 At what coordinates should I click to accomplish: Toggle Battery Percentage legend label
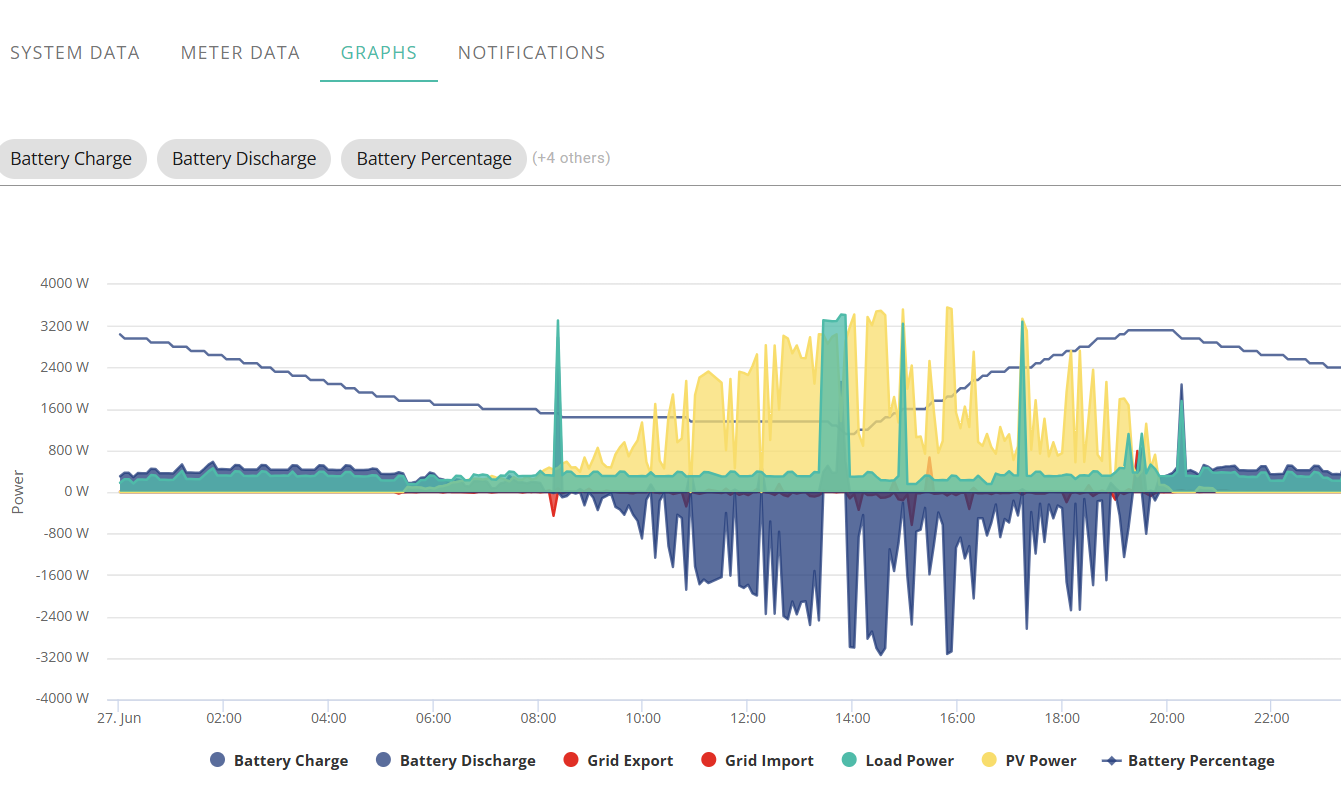coord(1201,760)
